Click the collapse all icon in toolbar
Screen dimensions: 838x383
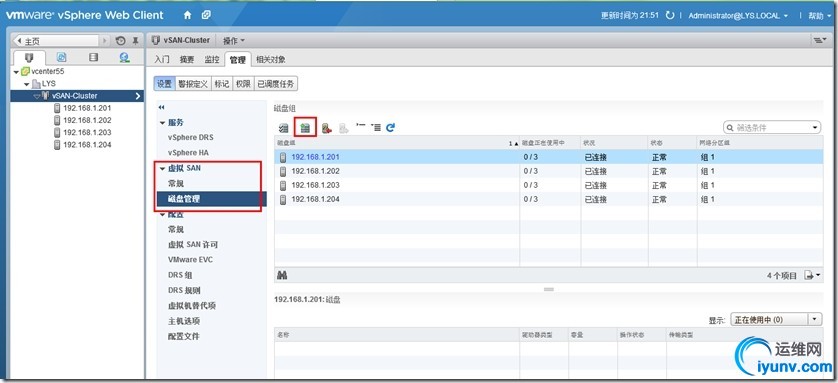point(361,127)
